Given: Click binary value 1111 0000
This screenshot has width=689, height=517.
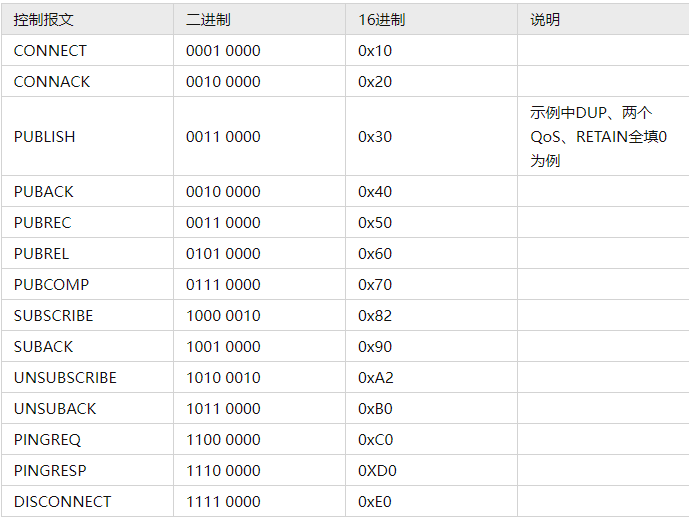Looking at the screenshot, I should [x=223, y=501].
